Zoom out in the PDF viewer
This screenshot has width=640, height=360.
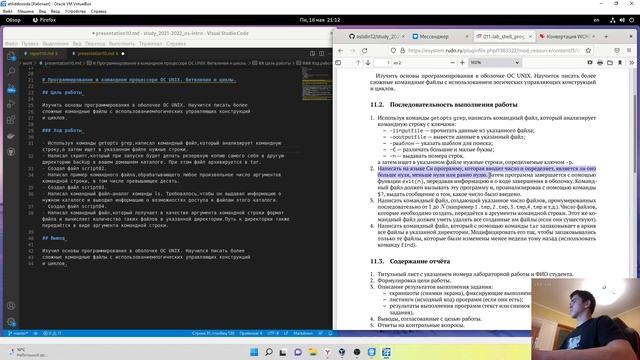point(452,63)
